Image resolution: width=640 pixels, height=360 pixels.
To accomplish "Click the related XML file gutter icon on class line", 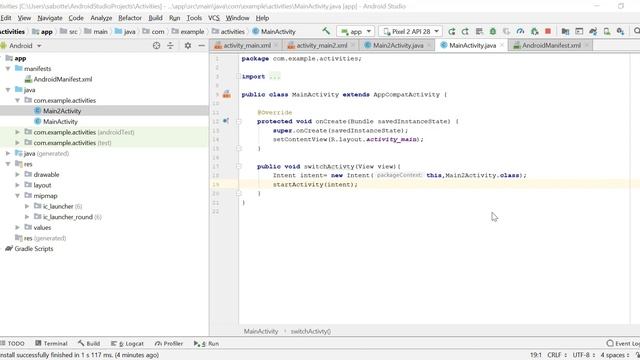I will [227, 94].
